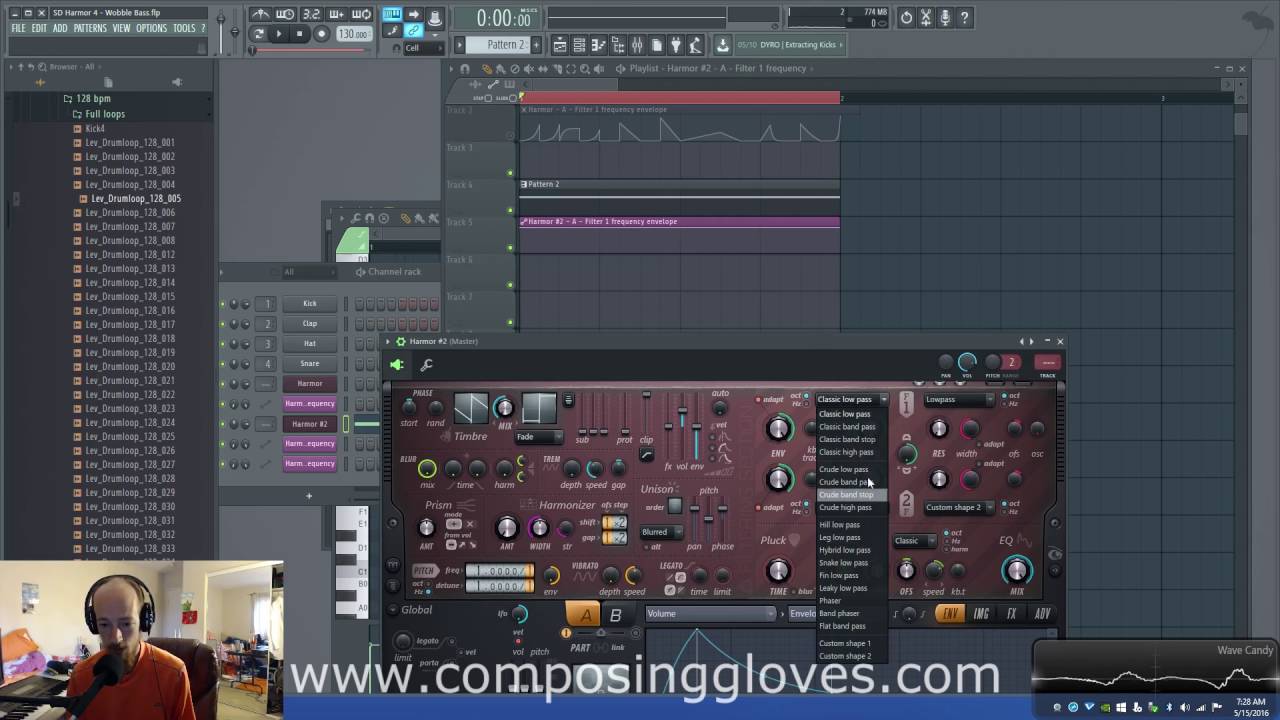This screenshot has height=720, width=1280.
Task: Open the PATTERNS menu
Action: coord(90,28)
